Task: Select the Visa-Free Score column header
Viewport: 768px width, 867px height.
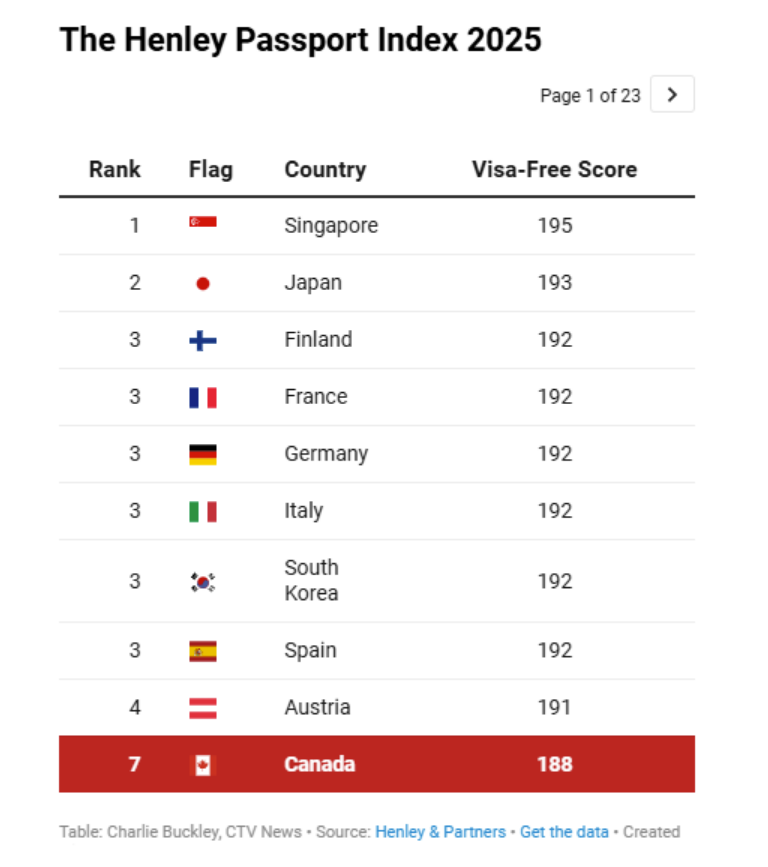Action: point(554,169)
